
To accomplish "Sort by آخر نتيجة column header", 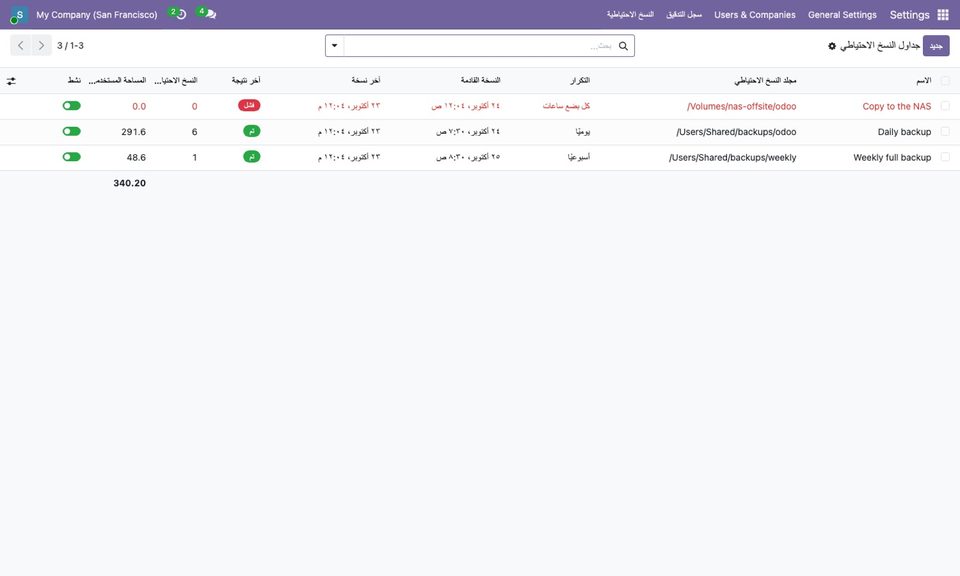I will (246, 80).
